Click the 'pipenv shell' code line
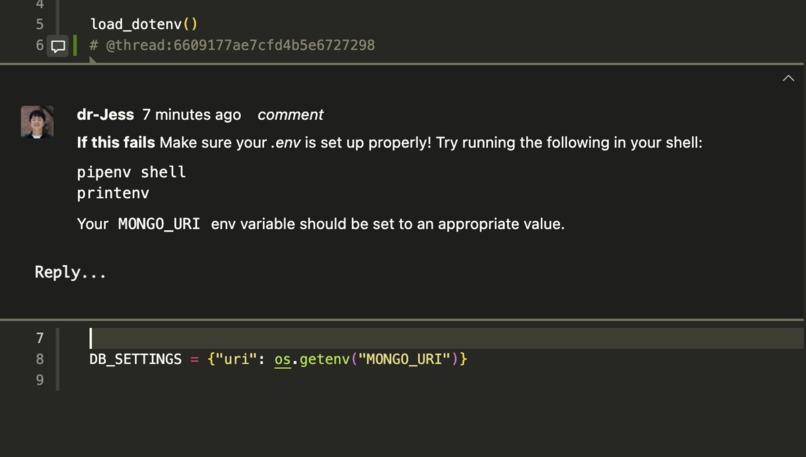Viewport: 806px width, 457px height. pos(131,172)
